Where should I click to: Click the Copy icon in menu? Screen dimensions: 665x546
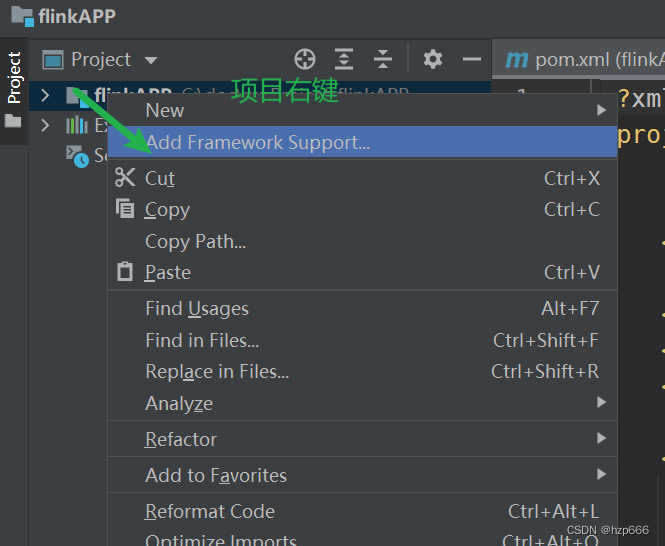tap(125, 209)
